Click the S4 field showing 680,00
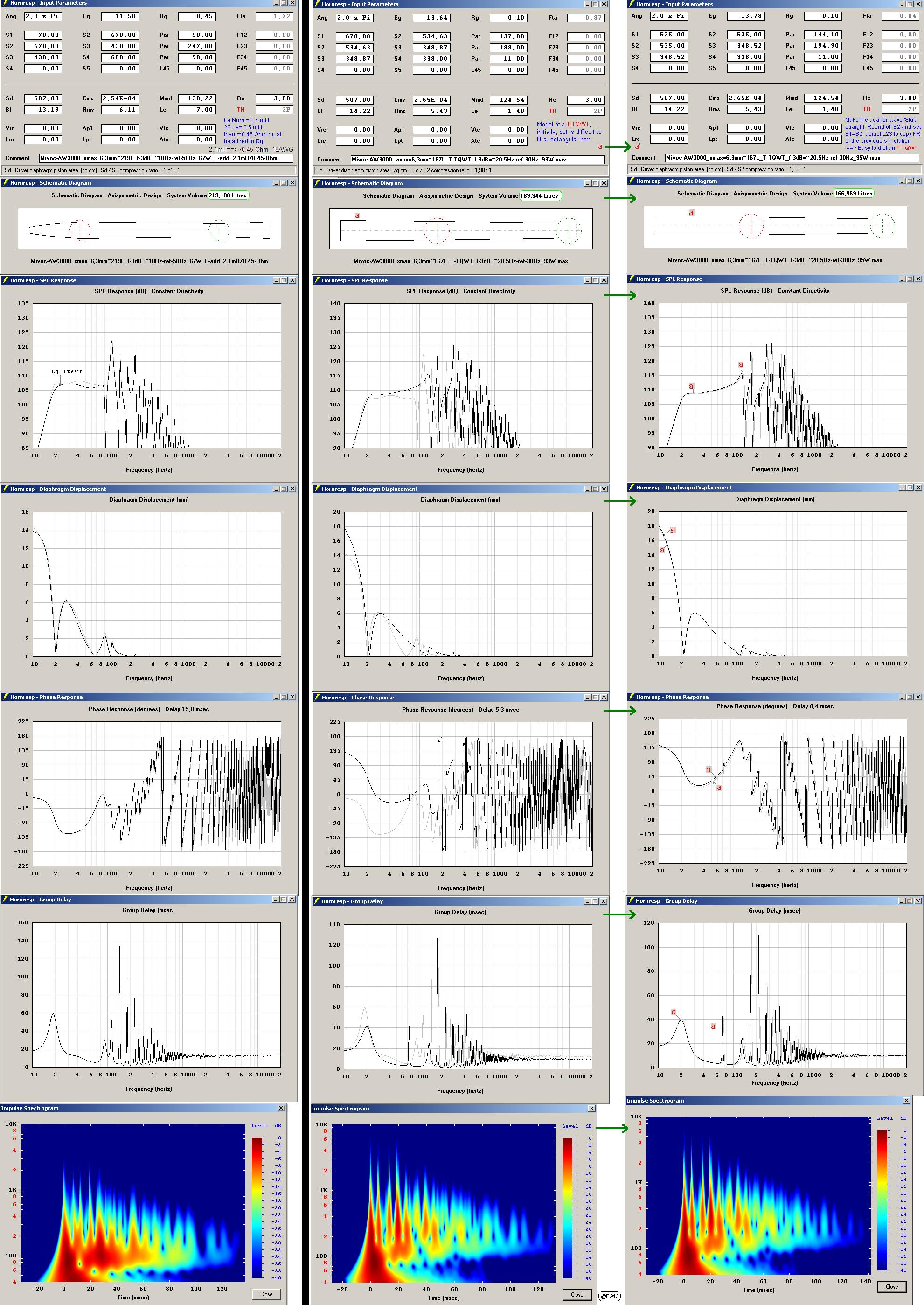This screenshot has height=1305, width=924. (120, 57)
